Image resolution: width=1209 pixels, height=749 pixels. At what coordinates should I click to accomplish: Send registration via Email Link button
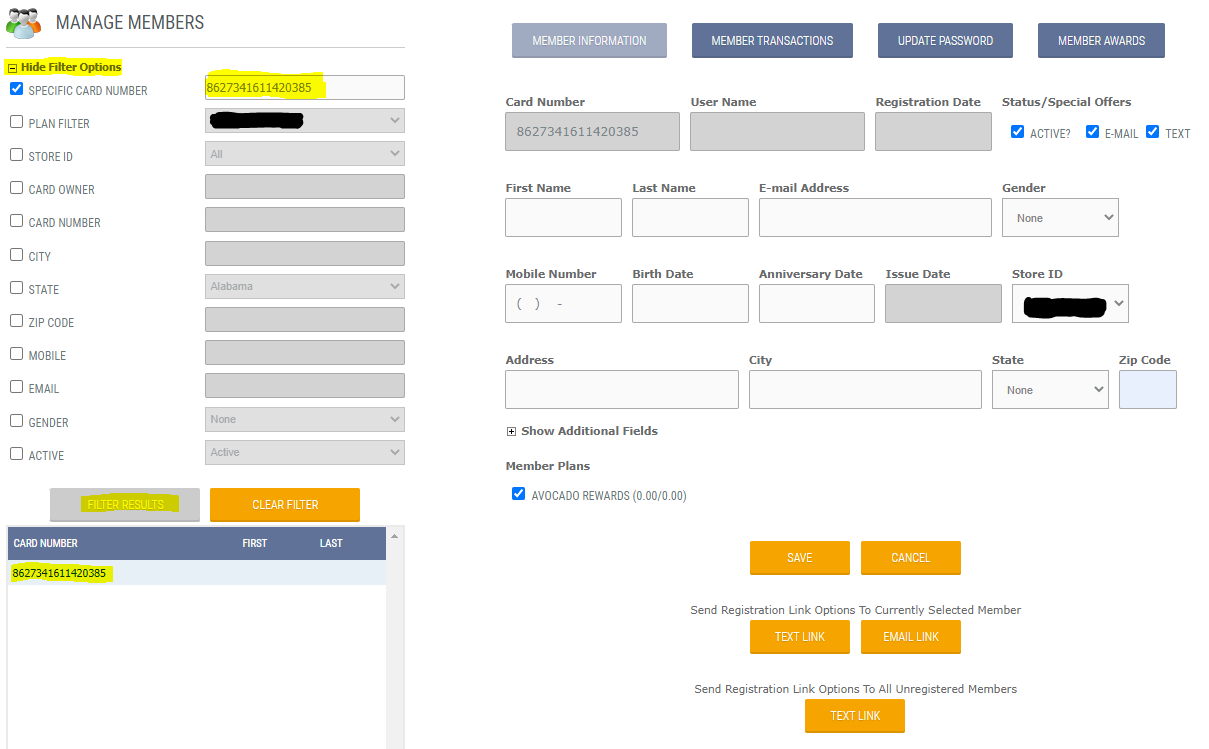(910, 637)
